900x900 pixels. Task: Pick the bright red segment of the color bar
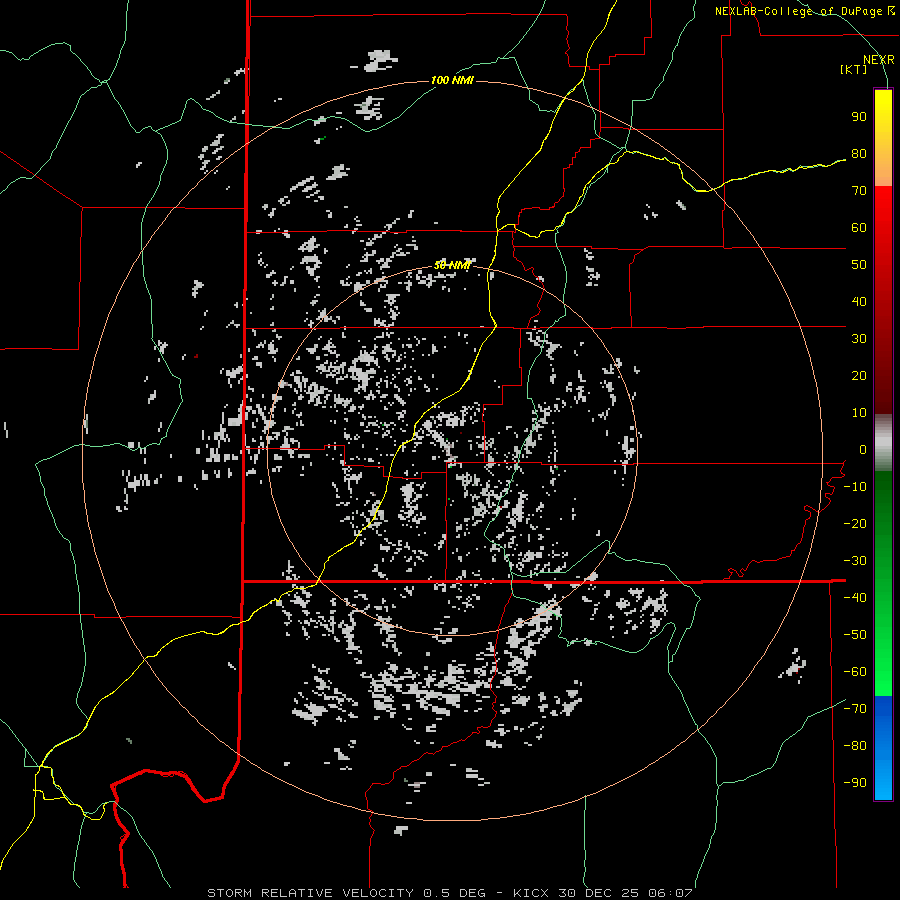(x=883, y=210)
